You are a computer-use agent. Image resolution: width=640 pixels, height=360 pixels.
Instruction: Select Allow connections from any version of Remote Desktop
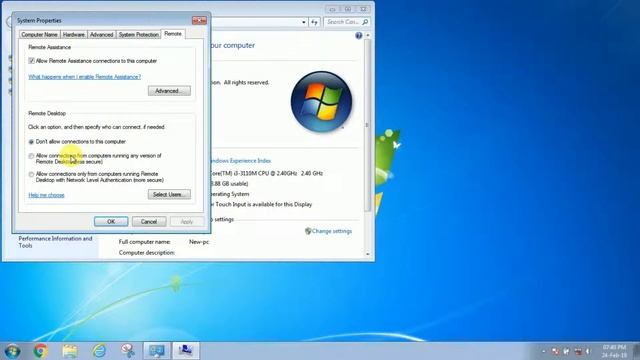tap(31, 156)
